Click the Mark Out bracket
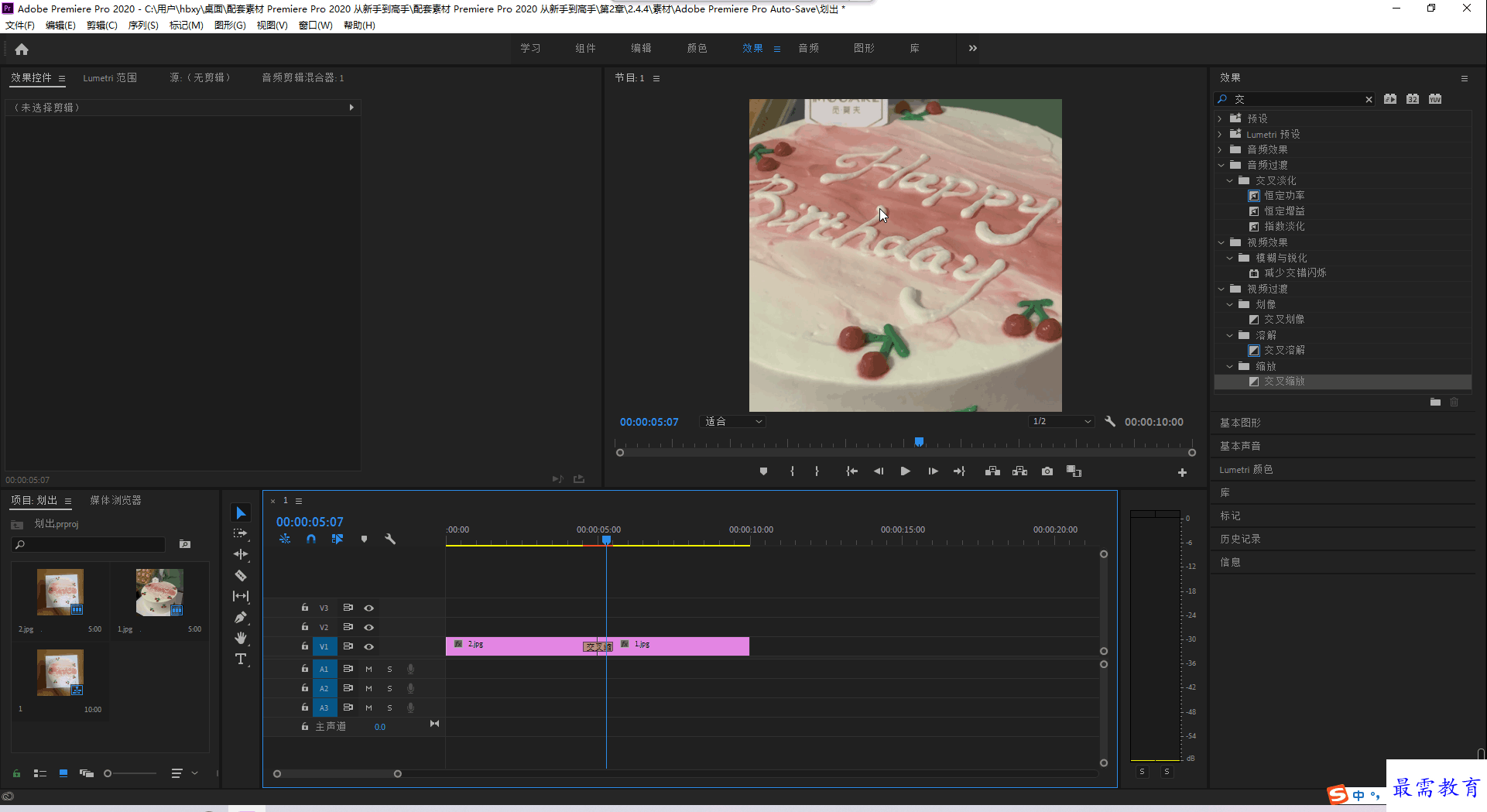Screen dimensions: 1487x812 click(x=817, y=471)
